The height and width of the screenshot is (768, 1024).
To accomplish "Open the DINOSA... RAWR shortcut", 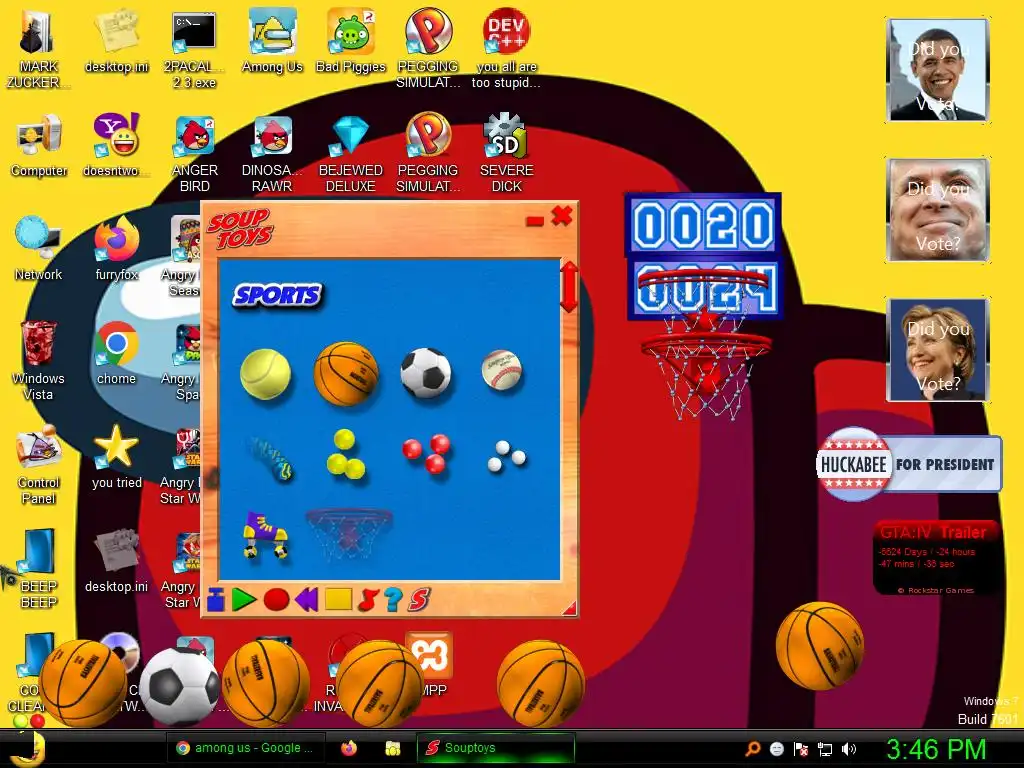I will pos(272,153).
